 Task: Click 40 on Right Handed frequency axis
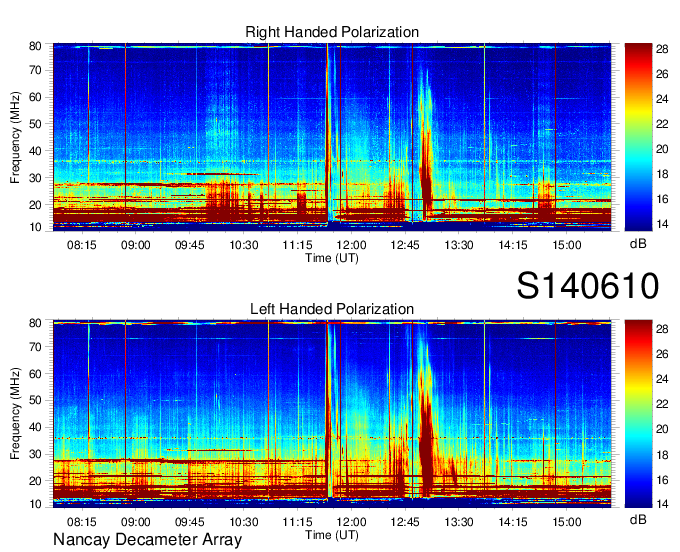[35, 151]
